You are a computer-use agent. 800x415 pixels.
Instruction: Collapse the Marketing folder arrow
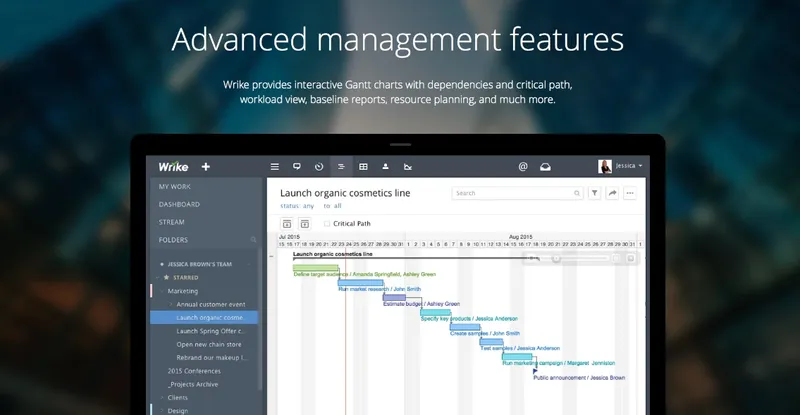pos(162,291)
